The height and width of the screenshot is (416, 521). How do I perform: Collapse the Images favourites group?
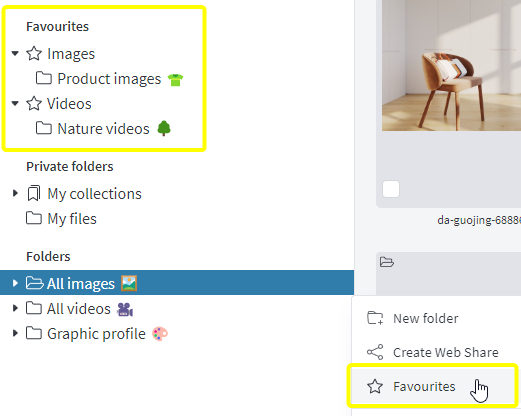pyautogui.click(x=15, y=53)
